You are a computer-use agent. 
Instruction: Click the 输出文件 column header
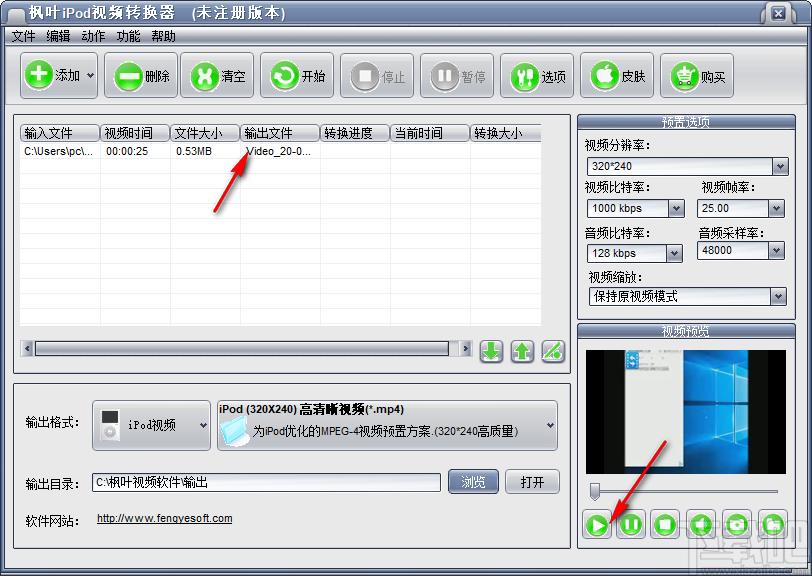coord(280,133)
